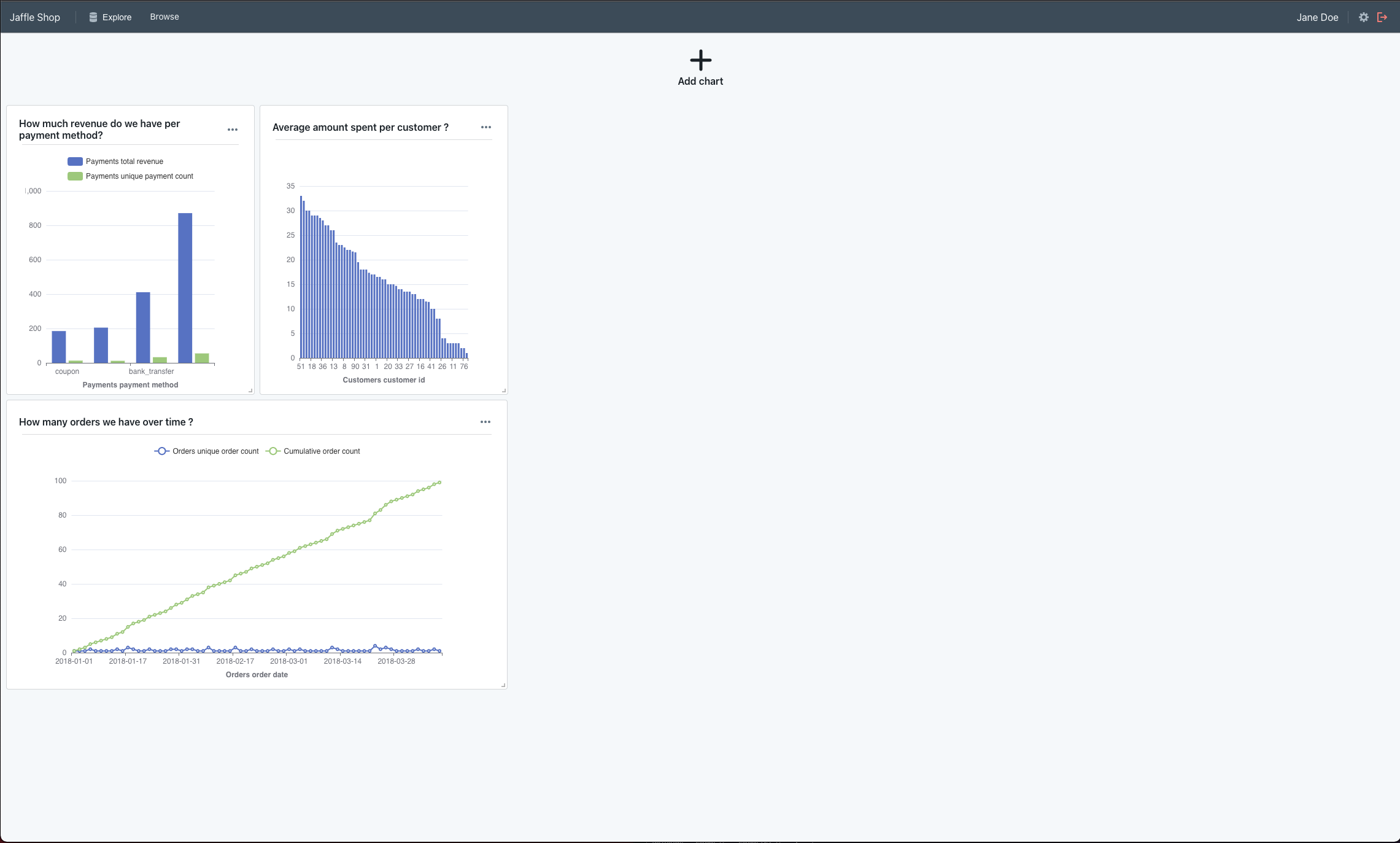
Task: Click the red logout icon
Action: (x=1382, y=17)
